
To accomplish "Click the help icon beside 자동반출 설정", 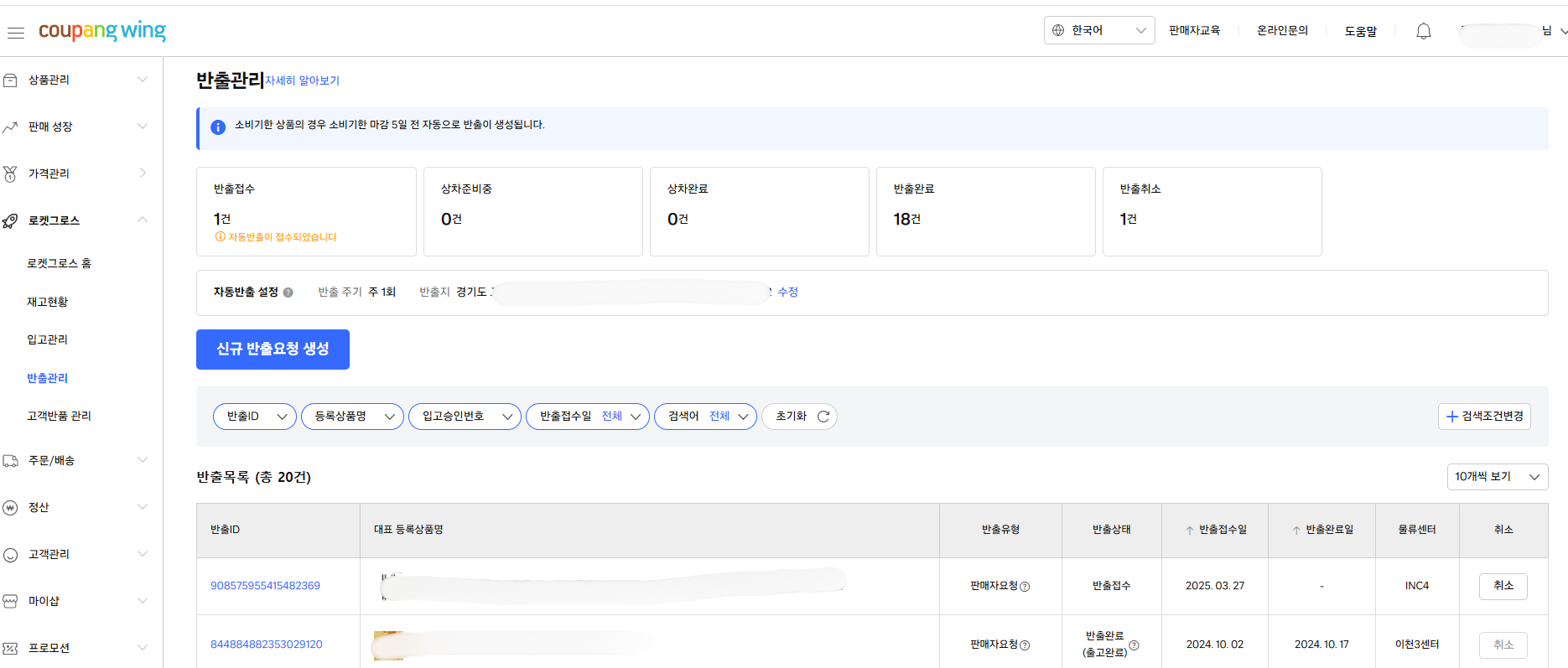I will tap(288, 293).
